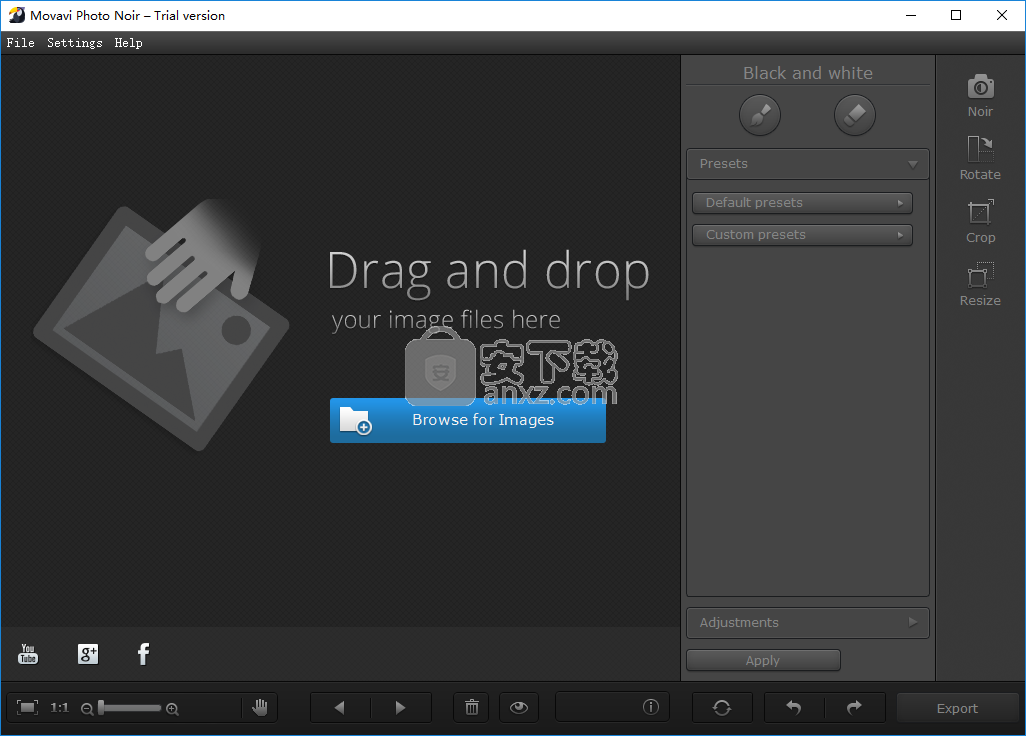Click the fit to screen icon
The width and height of the screenshot is (1026, 736).
pyautogui.click(x=27, y=707)
